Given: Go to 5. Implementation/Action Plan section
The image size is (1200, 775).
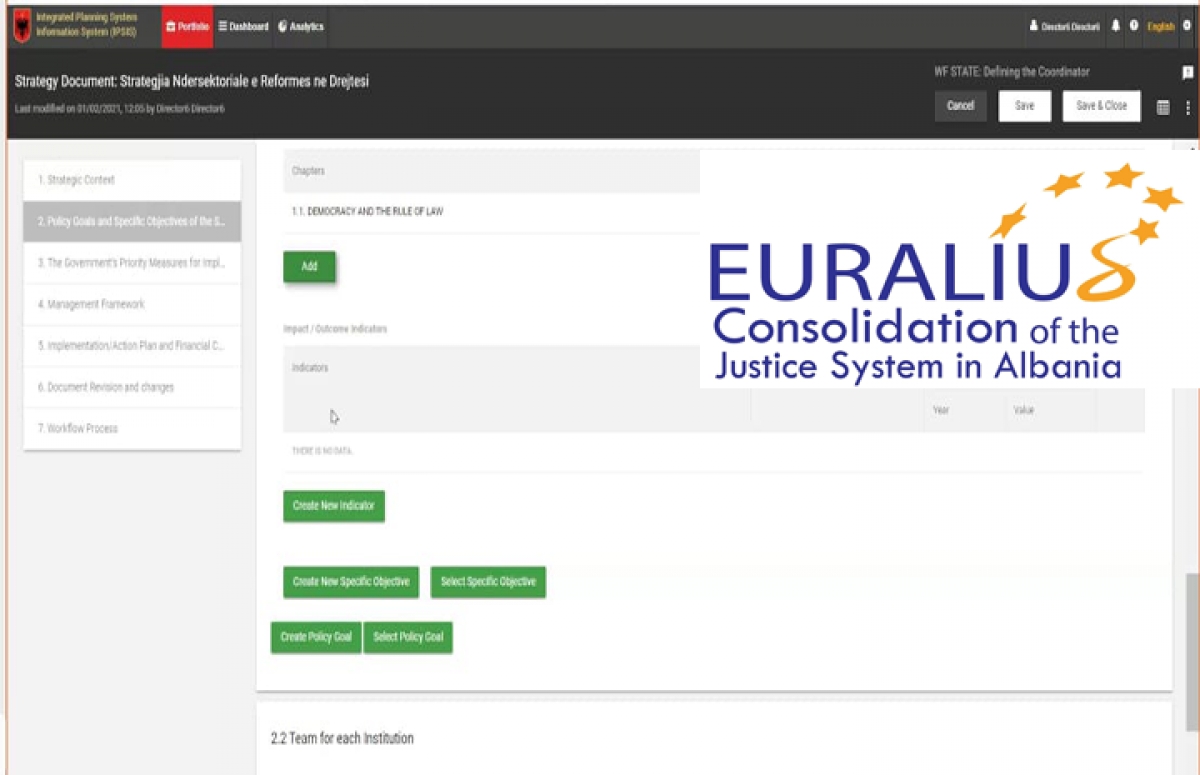Looking at the screenshot, I should [x=132, y=346].
